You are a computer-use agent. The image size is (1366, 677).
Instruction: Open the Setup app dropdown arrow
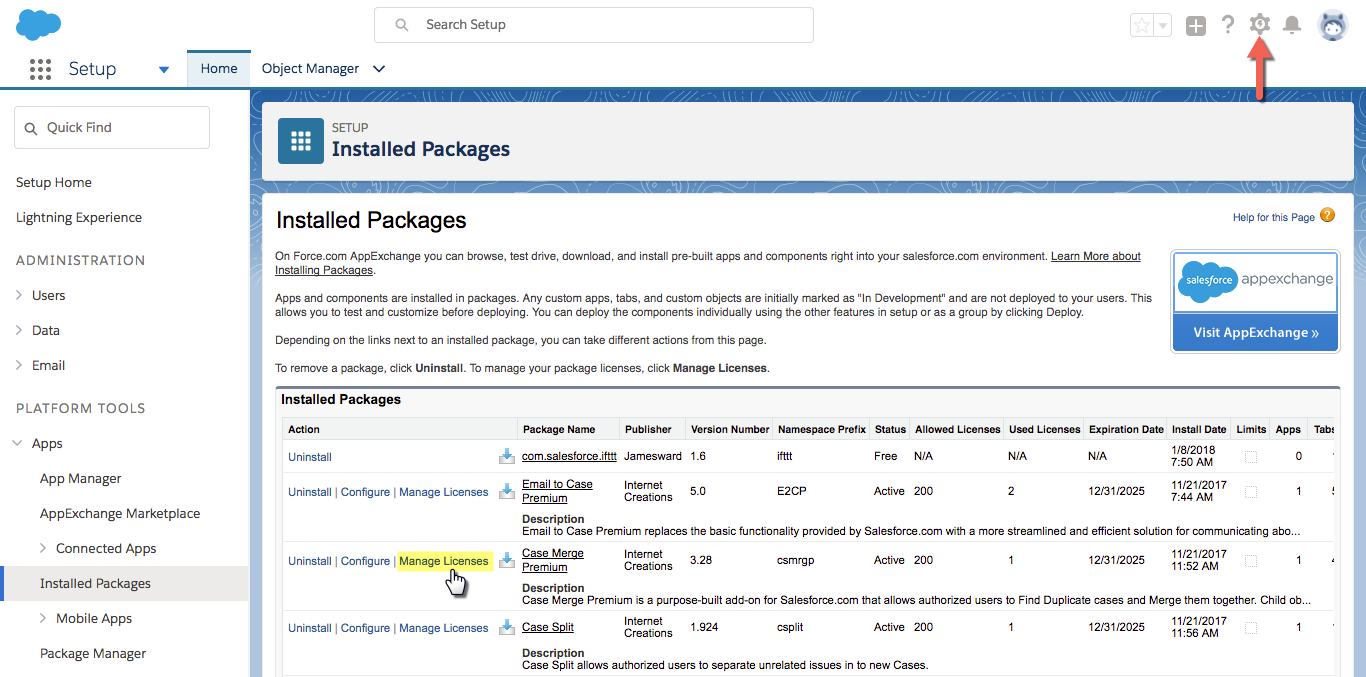click(164, 70)
